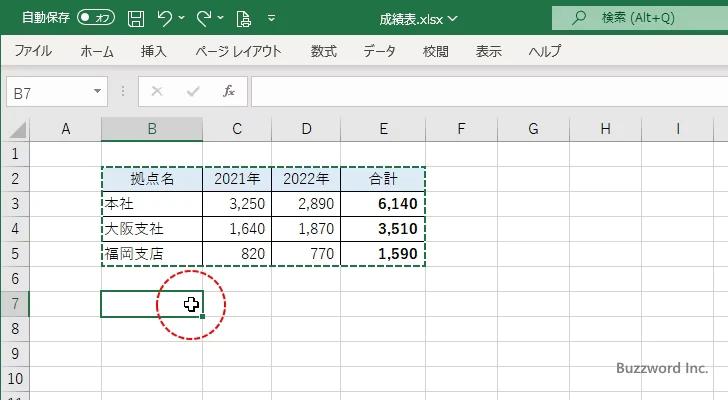Click the 本社 cell
Screen dimensions: 728x400
pyautogui.click(x=152, y=204)
